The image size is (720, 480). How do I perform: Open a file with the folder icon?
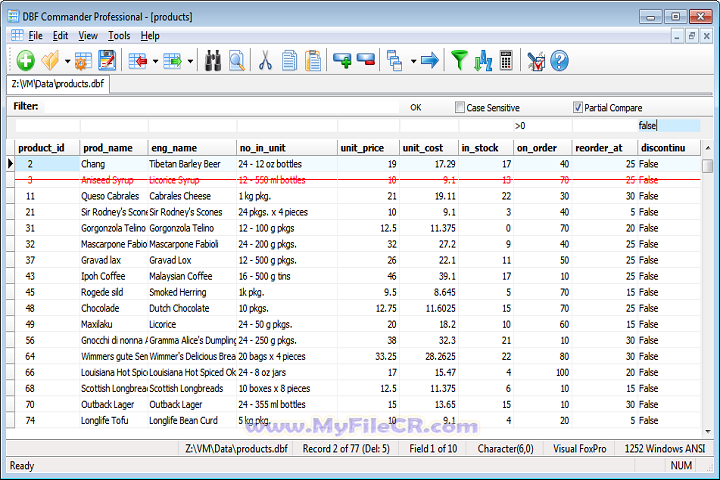[x=51, y=61]
